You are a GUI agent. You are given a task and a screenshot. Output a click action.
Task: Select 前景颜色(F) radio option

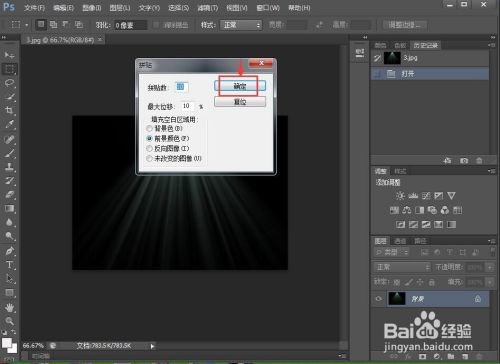[149, 138]
